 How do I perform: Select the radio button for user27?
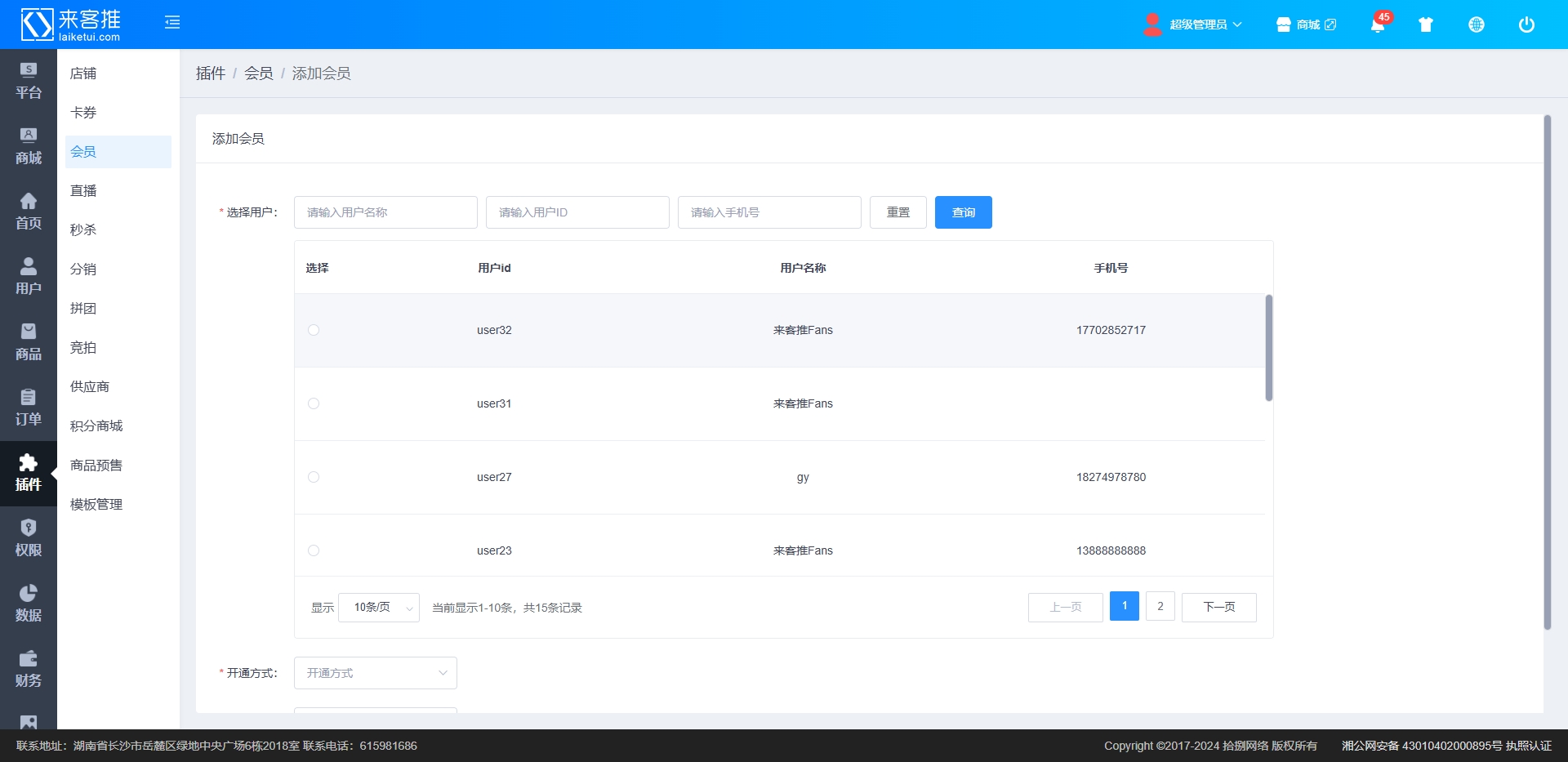click(314, 477)
